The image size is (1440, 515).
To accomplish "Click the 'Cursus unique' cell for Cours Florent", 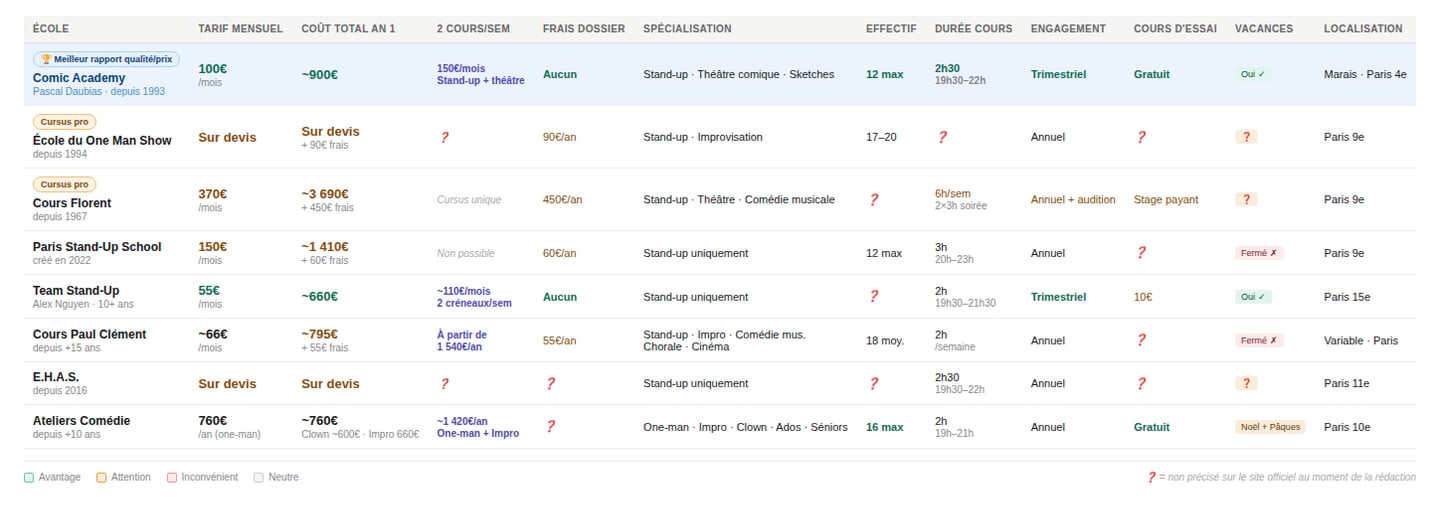I will (469, 200).
